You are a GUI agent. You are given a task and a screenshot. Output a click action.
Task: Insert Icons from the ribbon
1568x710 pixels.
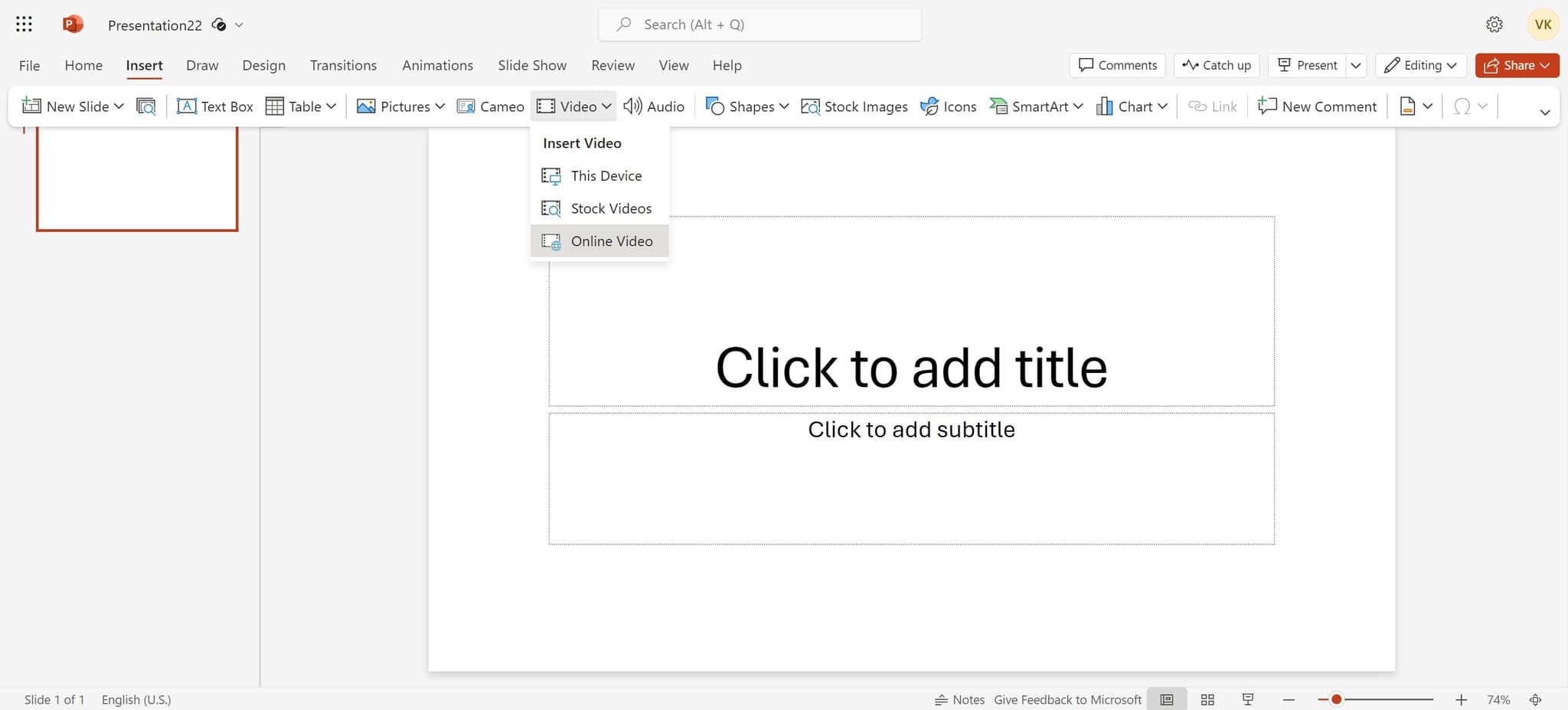tap(948, 106)
